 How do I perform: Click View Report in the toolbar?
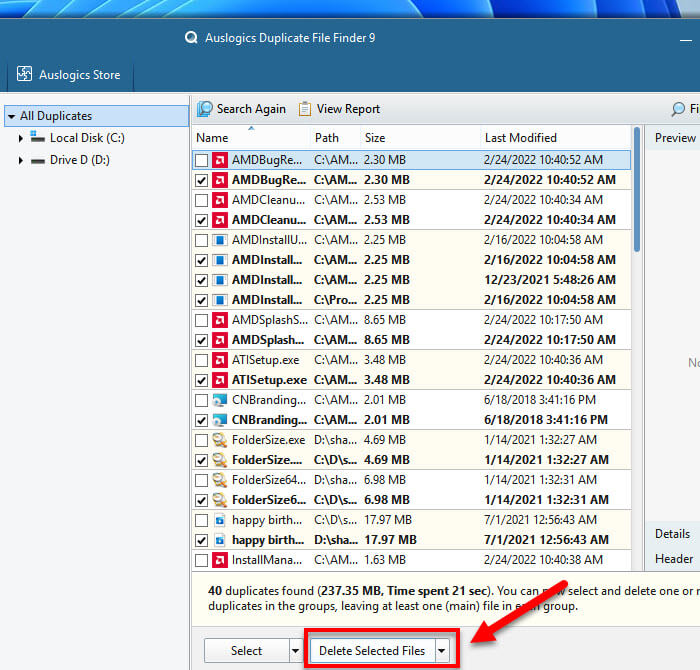(x=339, y=108)
